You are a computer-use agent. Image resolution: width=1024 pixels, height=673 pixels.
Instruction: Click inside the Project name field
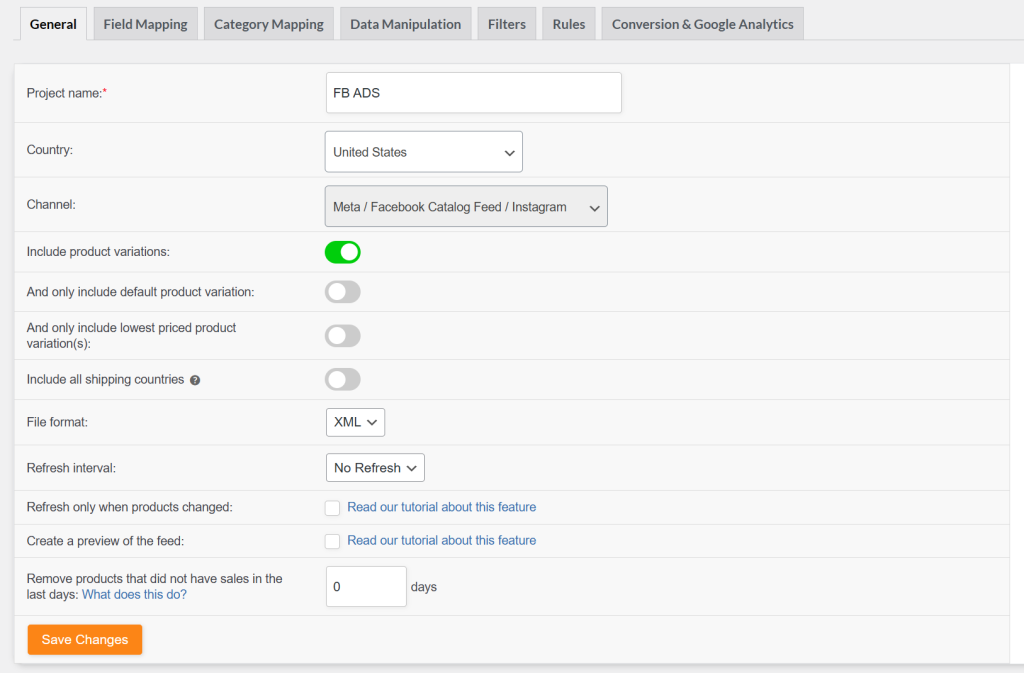click(x=472, y=92)
